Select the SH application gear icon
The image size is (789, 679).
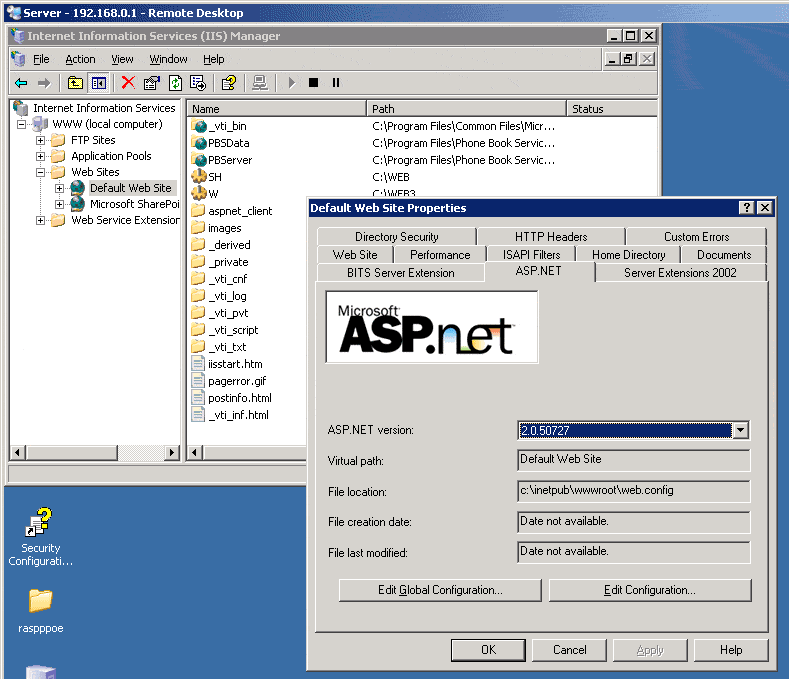click(199, 177)
